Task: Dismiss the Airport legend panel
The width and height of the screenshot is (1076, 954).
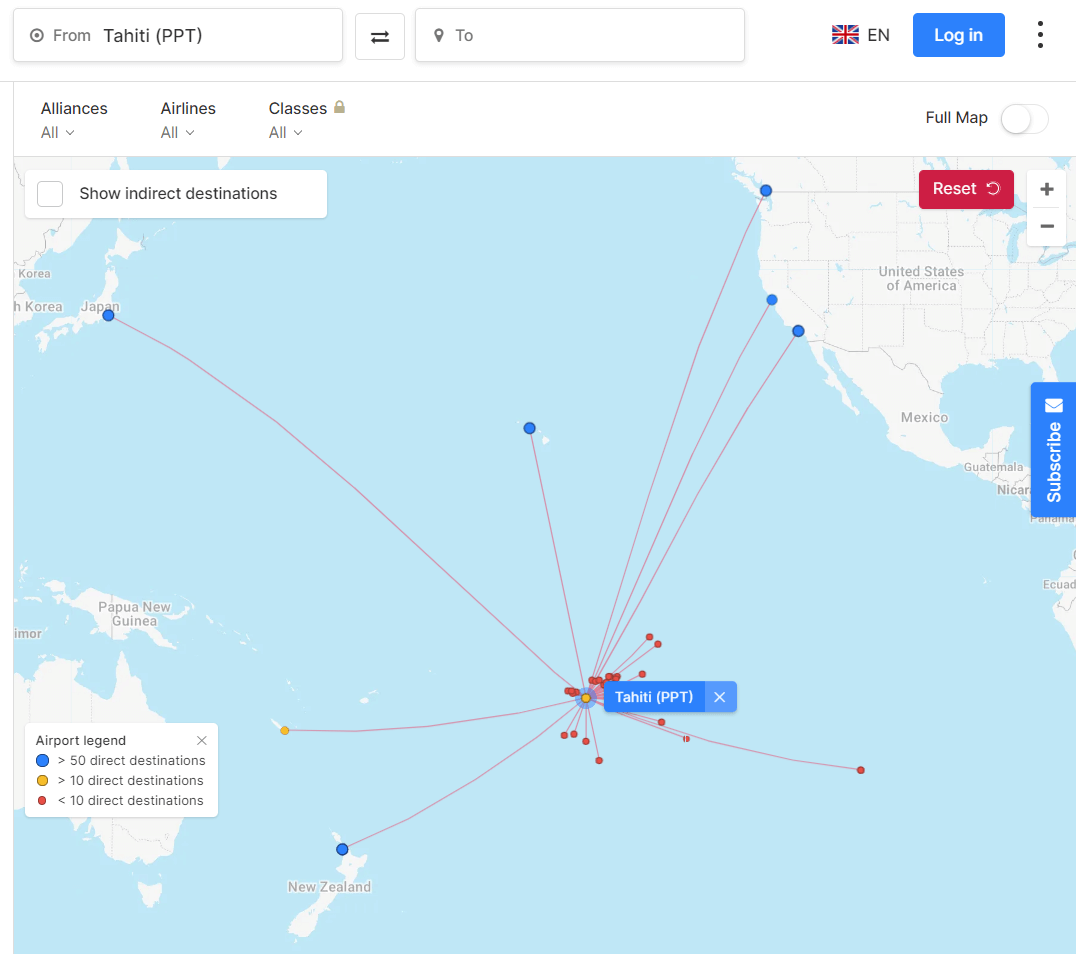Action: click(x=201, y=740)
